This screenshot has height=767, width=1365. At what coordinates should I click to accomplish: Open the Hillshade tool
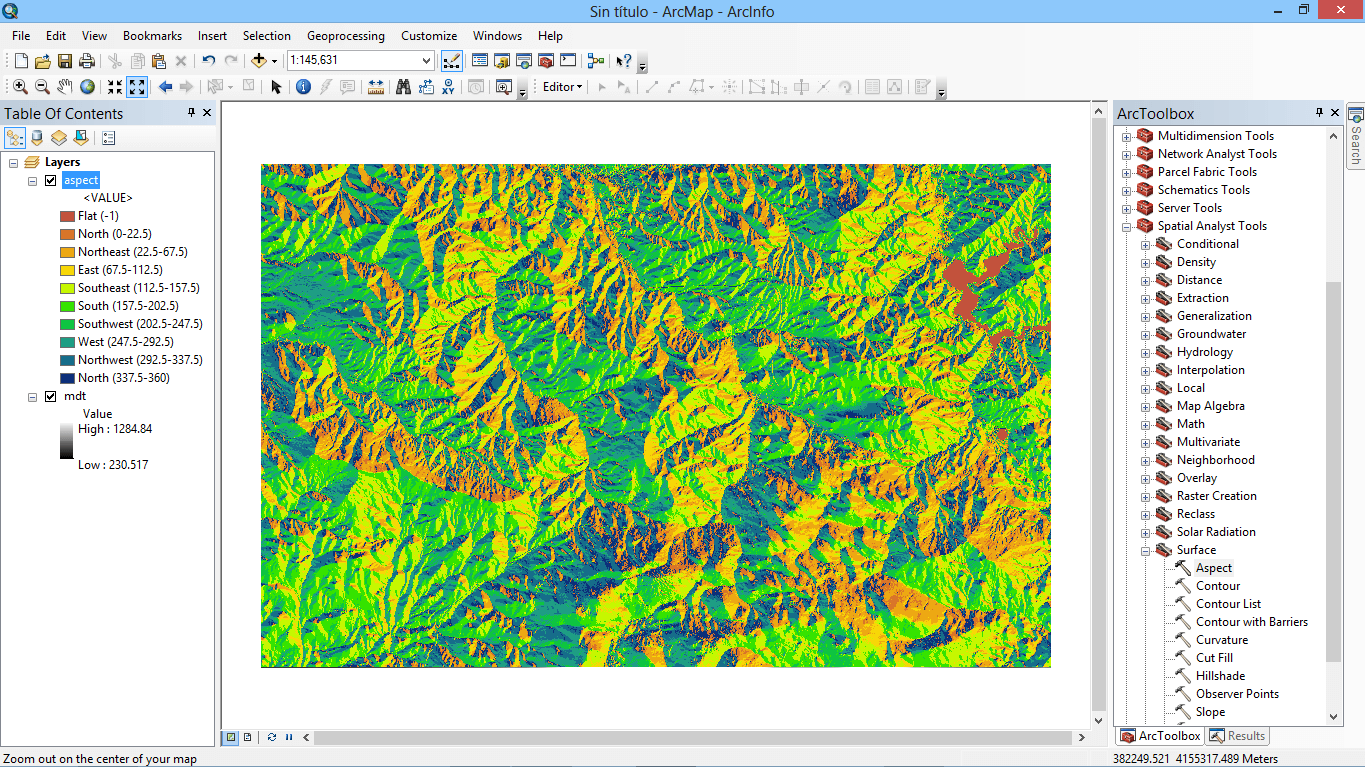pos(1220,676)
